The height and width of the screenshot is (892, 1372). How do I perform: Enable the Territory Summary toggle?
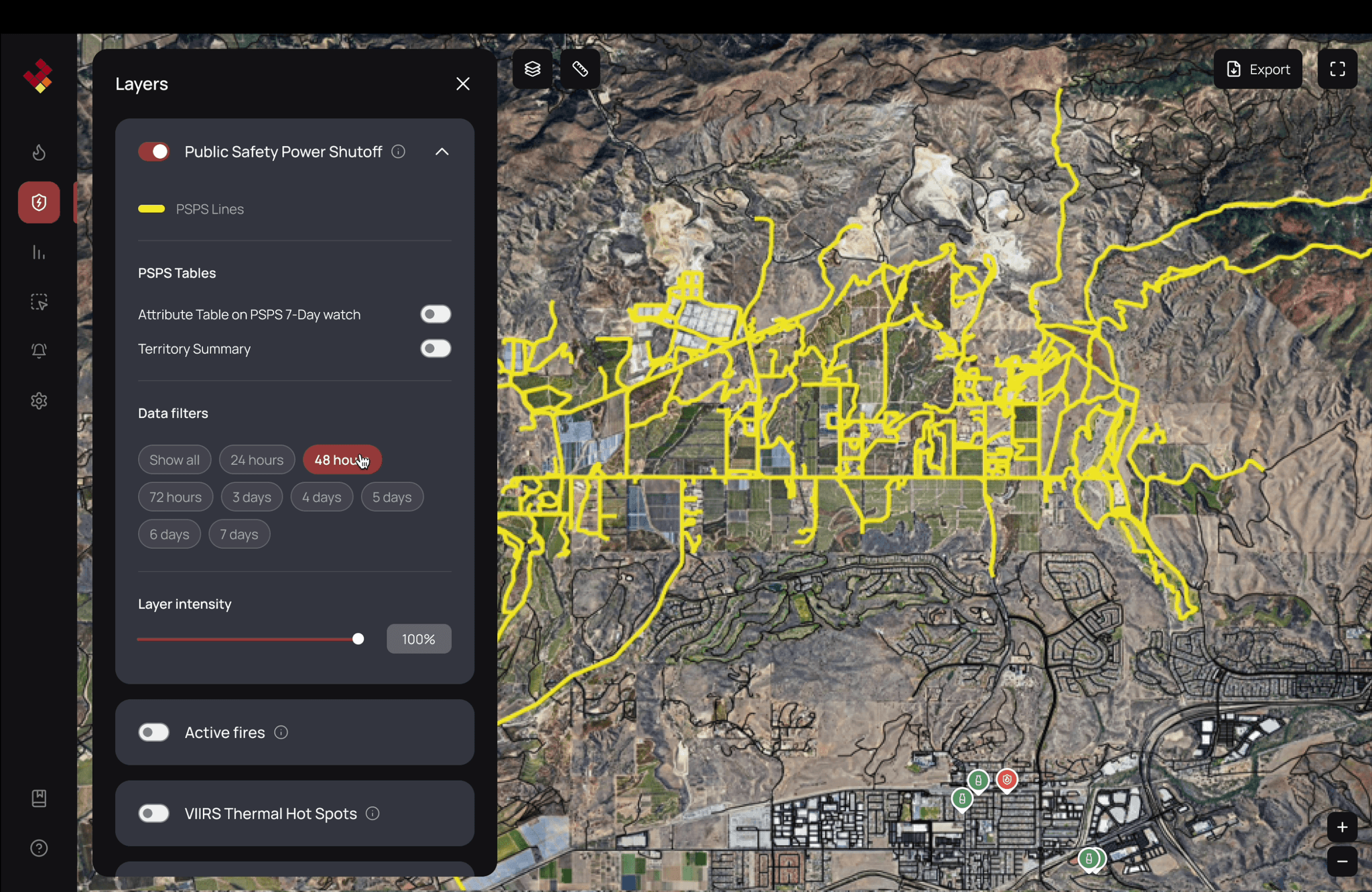tap(435, 348)
